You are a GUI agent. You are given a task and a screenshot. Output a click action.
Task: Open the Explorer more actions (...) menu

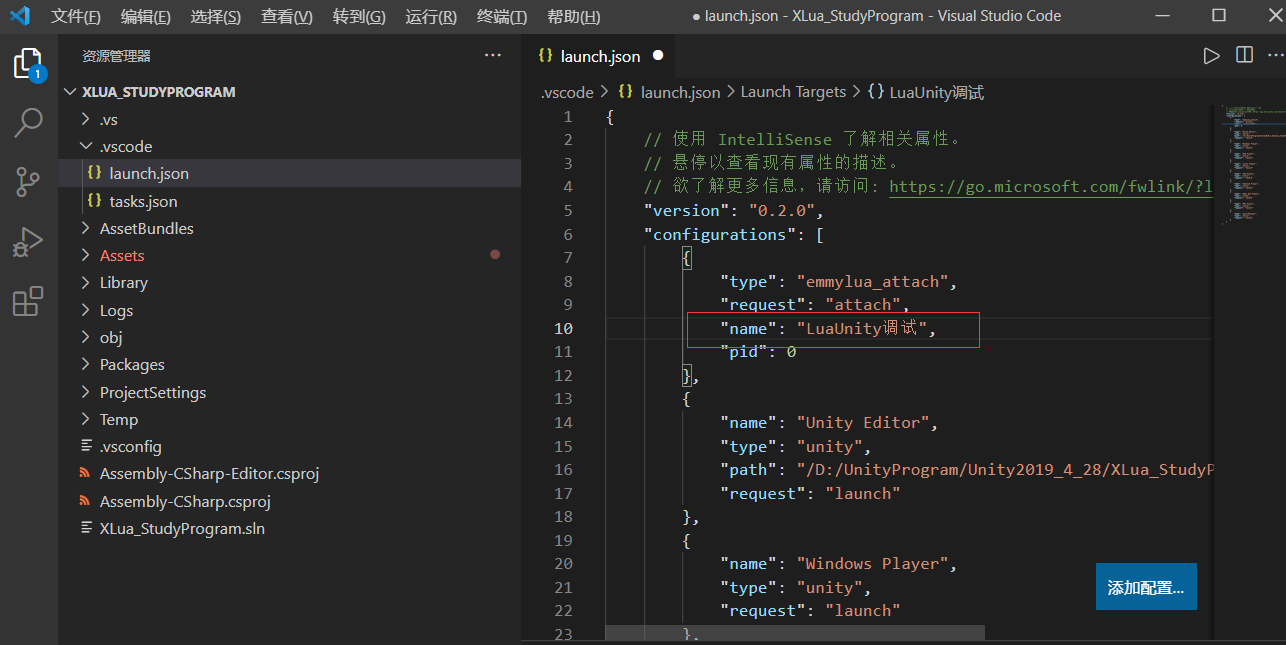click(492, 55)
